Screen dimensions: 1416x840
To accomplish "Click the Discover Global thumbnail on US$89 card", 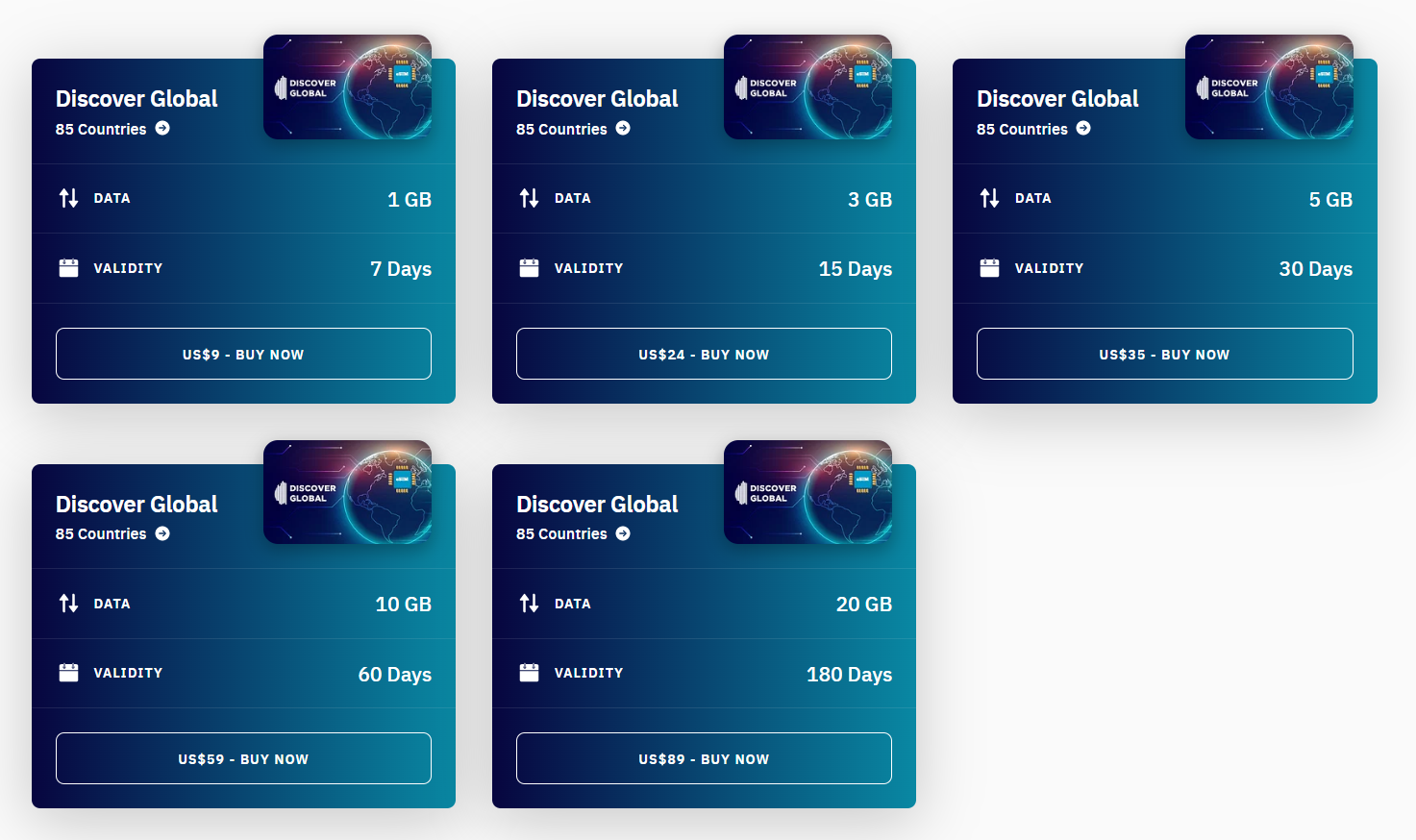I will pos(807,492).
